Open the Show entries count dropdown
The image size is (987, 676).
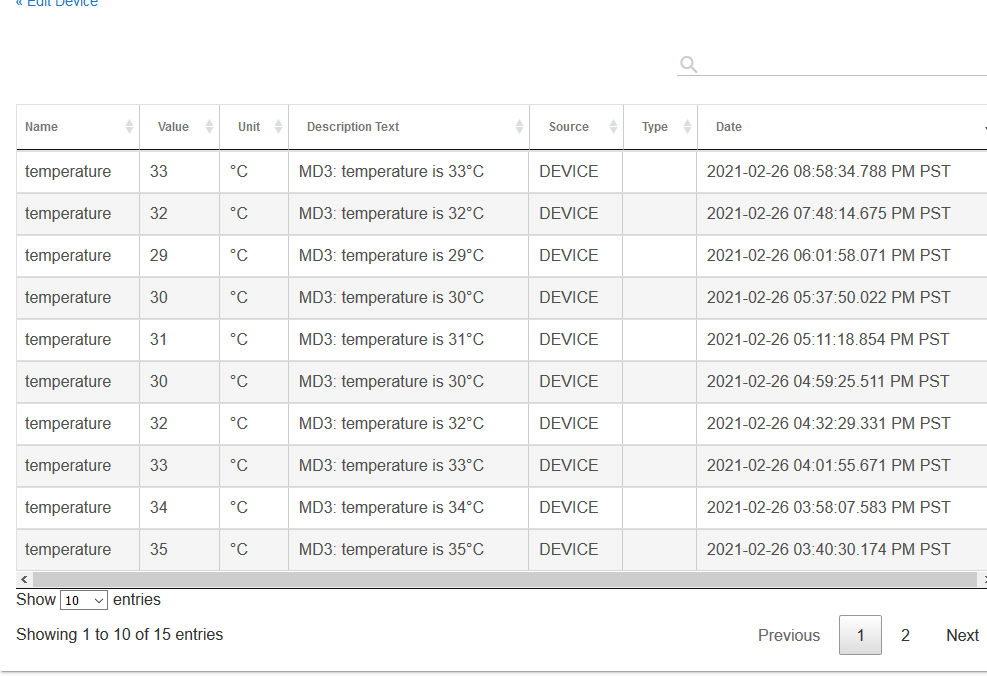pyautogui.click(x=84, y=601)
